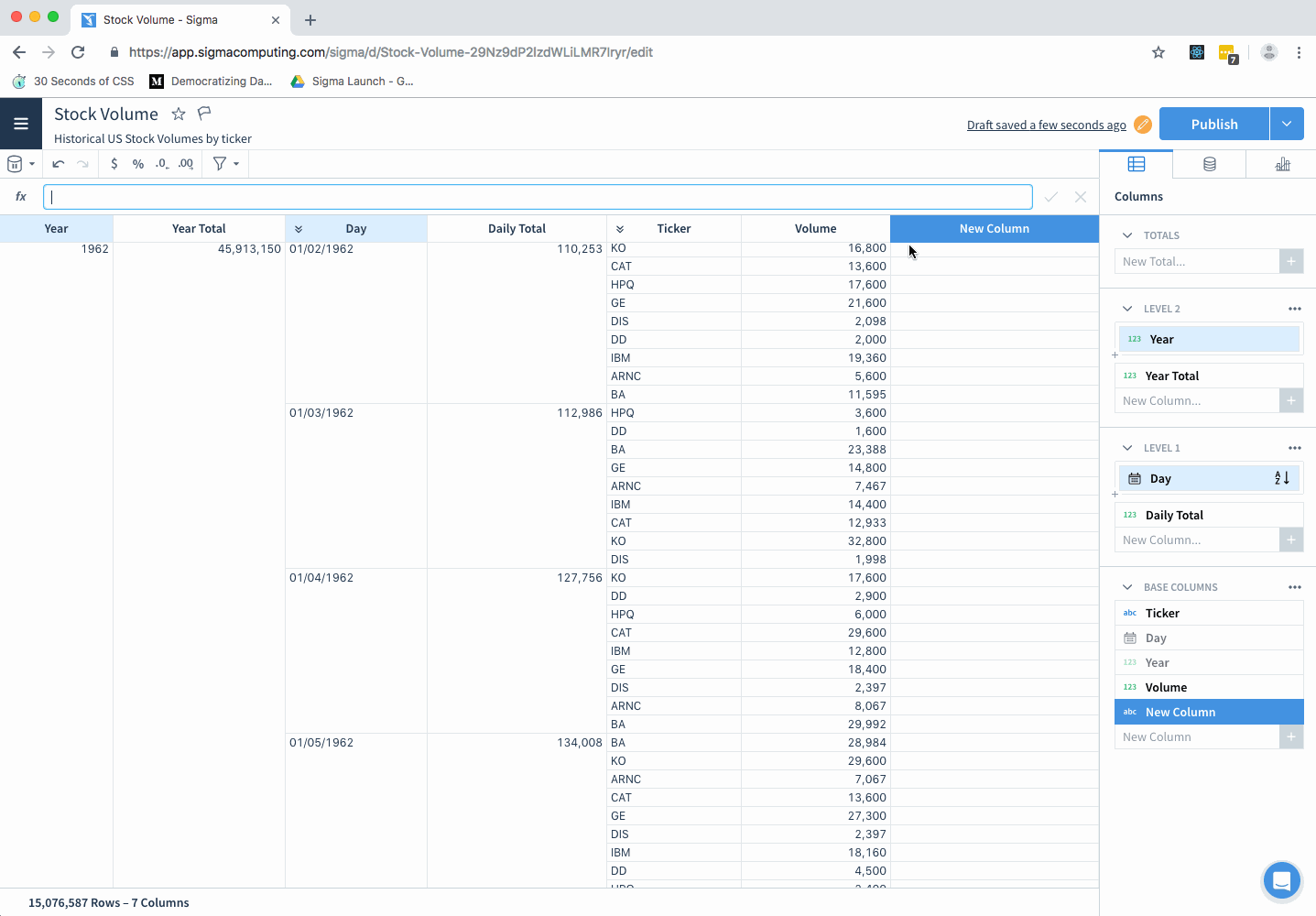Screen dimensions: 1316x916
Task: Select Daily Total in the Columns panel
Action: 1209,515
